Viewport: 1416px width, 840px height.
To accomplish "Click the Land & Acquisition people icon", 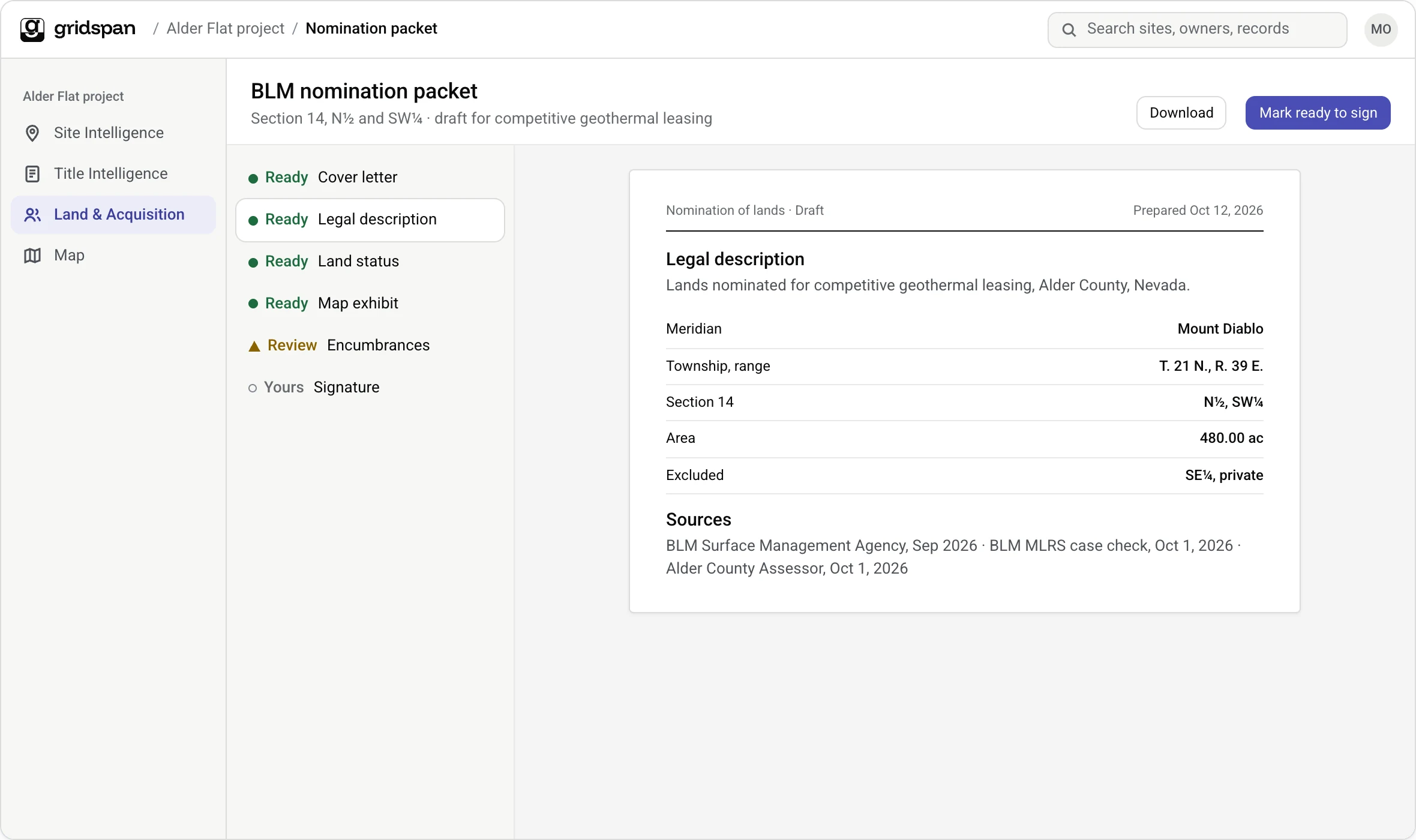I will point(32,215).
